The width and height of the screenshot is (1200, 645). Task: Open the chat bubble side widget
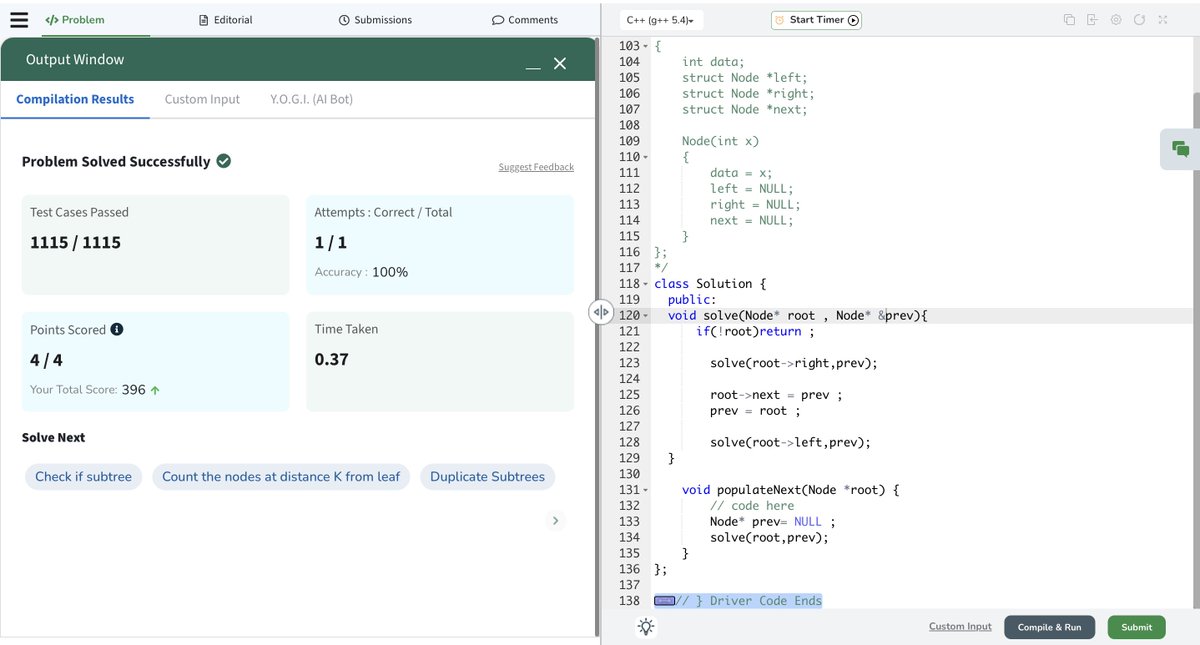(x=1180, y=149)
